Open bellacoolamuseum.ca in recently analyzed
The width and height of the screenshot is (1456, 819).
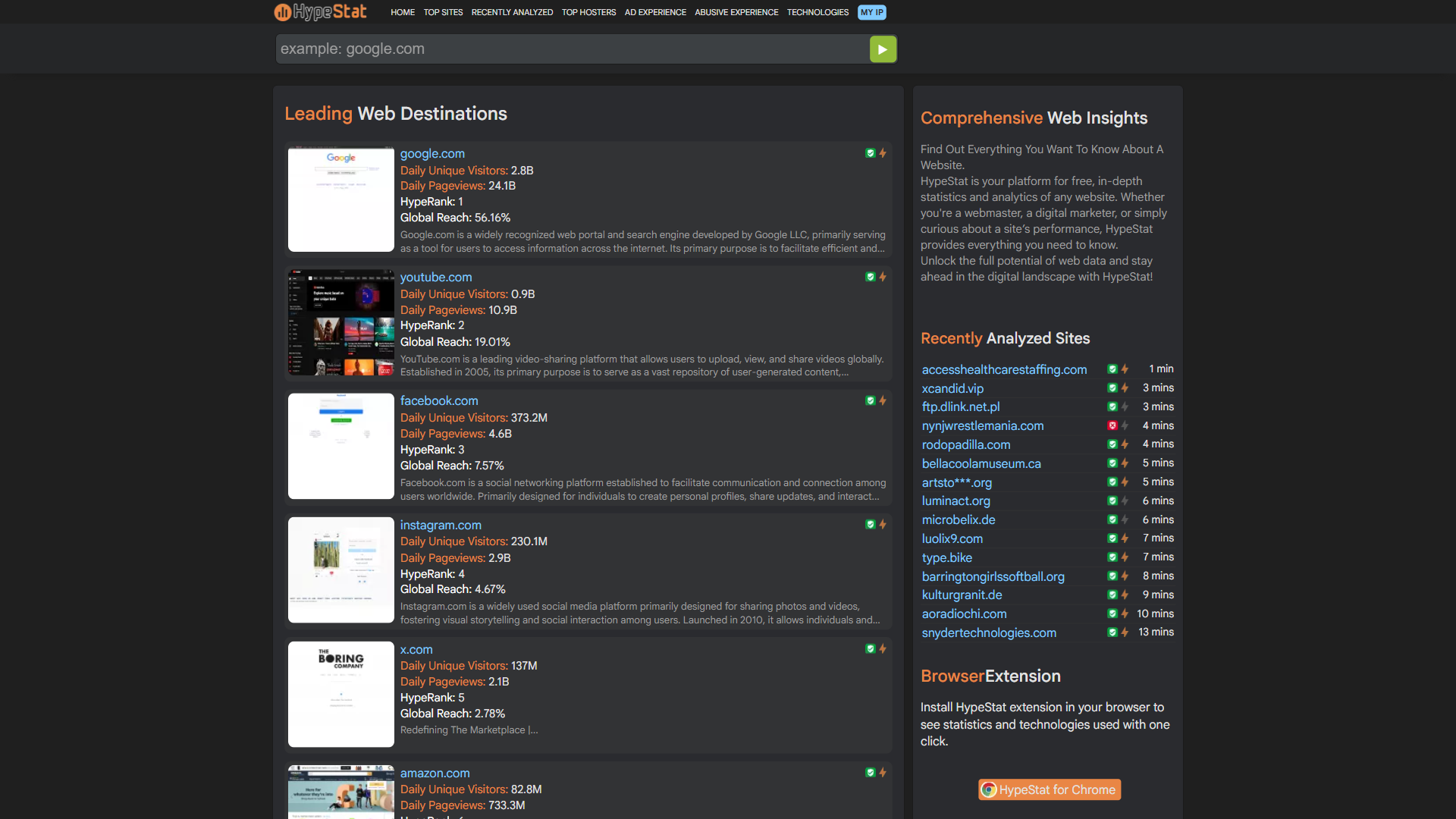pyautogui.click(x=981, y=464)
